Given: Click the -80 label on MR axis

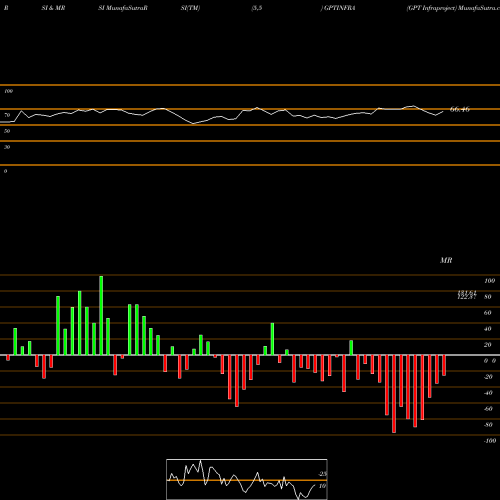Looking at the screenshot, I should (488, 425).
